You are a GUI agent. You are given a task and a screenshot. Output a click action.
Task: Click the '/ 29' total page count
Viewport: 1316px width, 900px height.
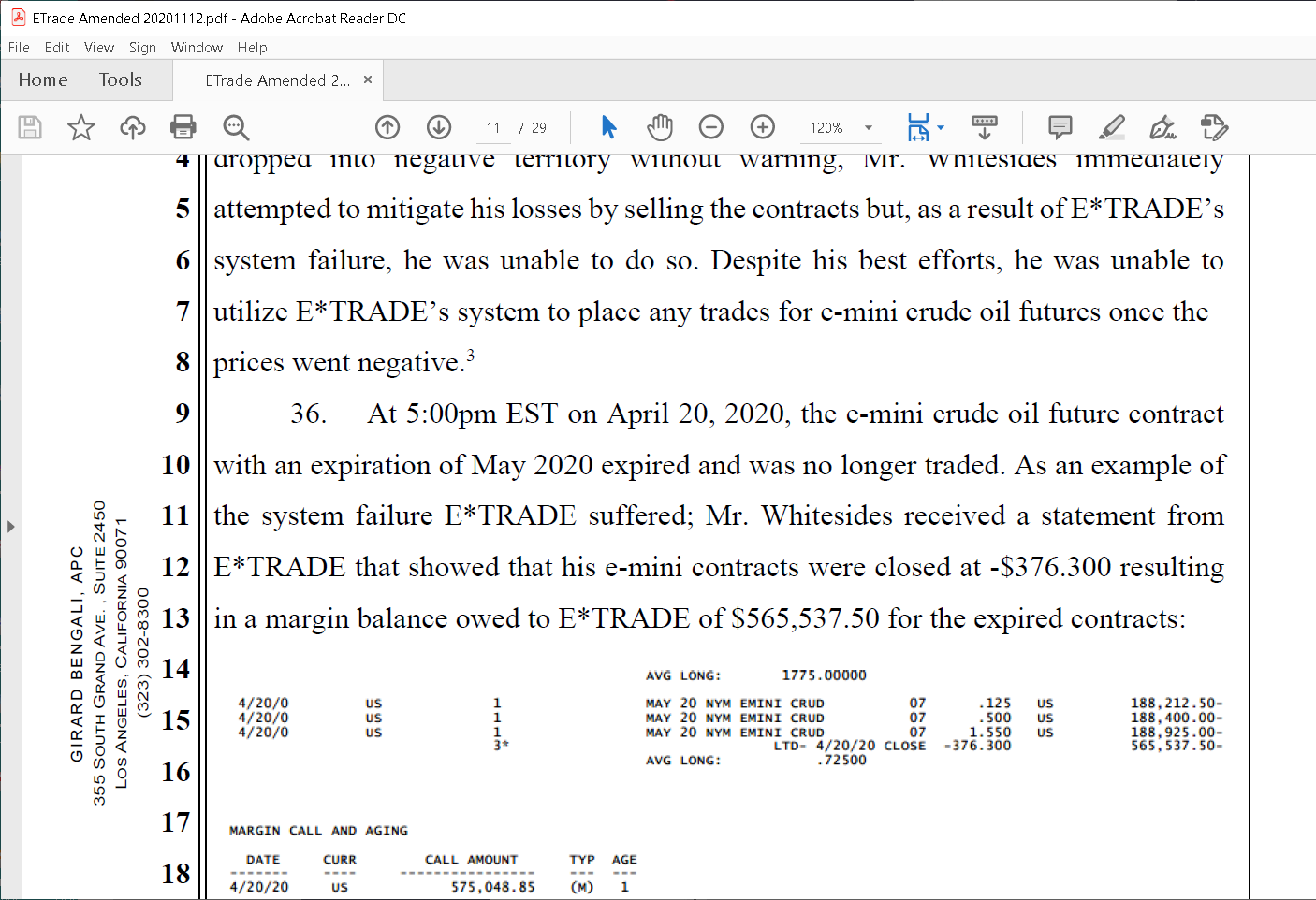[x=534, y=128]
